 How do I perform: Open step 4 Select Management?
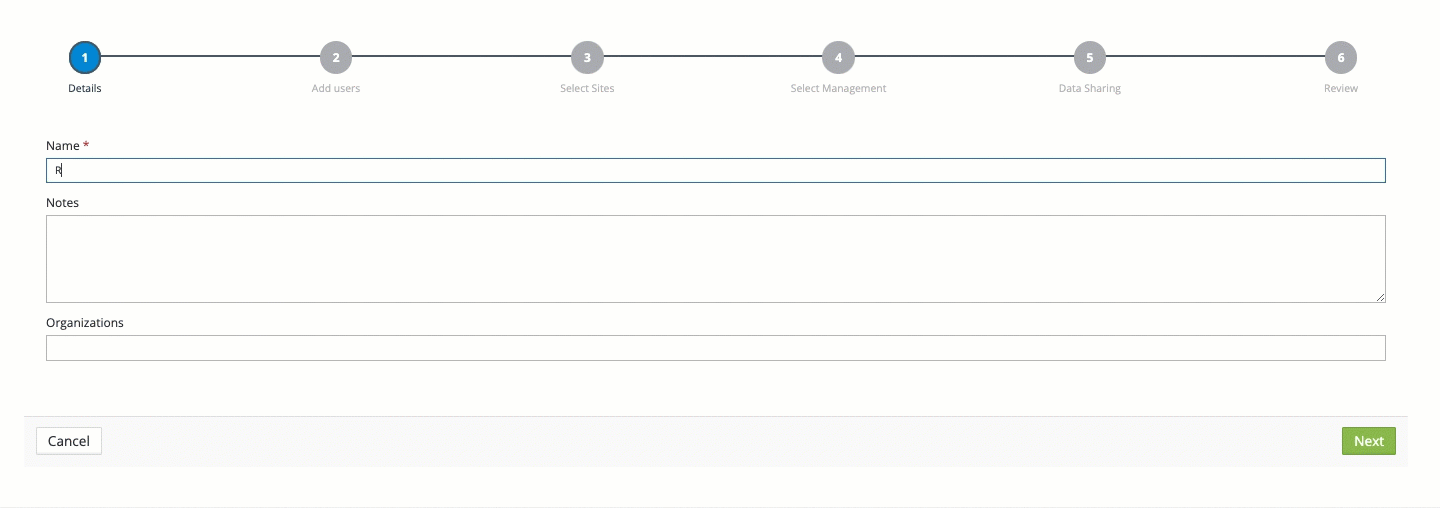(838, 58)
